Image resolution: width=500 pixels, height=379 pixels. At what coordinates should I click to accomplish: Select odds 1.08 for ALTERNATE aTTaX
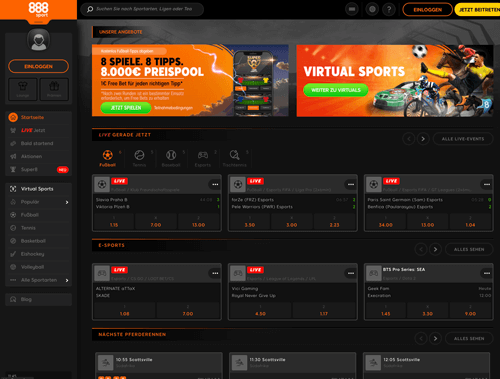tap(125, 311)
